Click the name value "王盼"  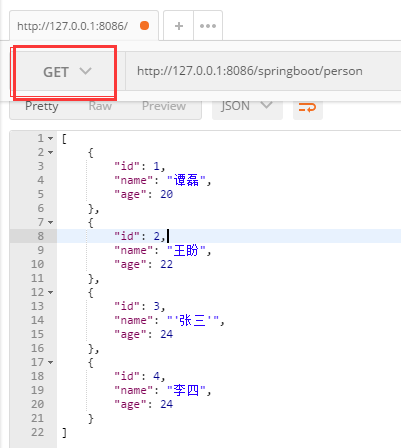coord(186,250)
